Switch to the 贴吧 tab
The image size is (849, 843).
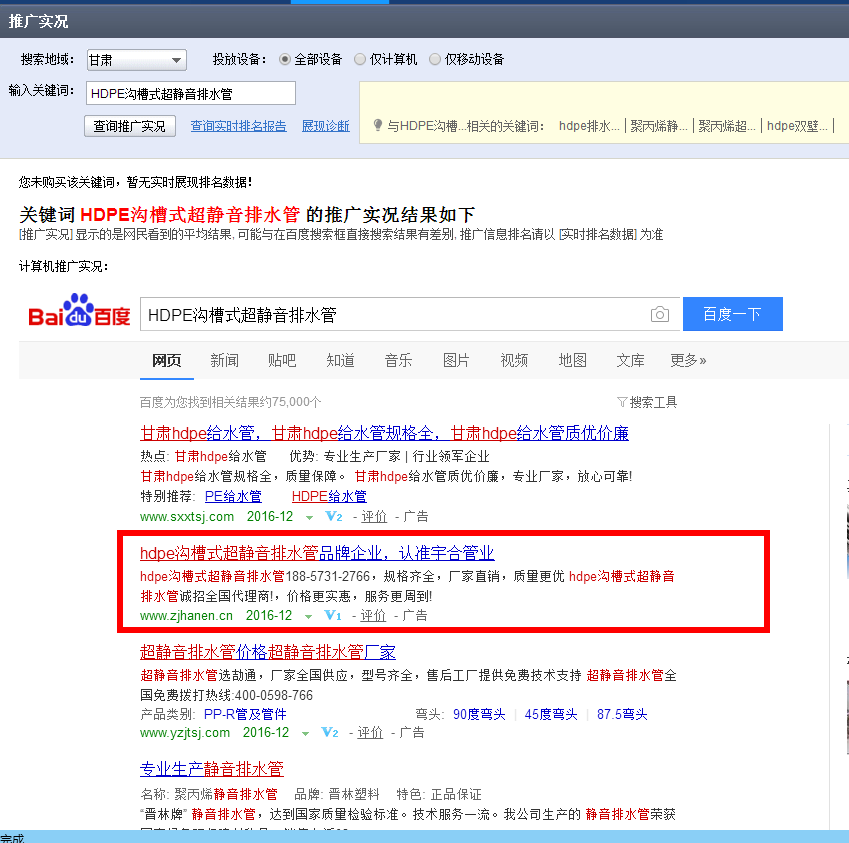click(282, 360)
